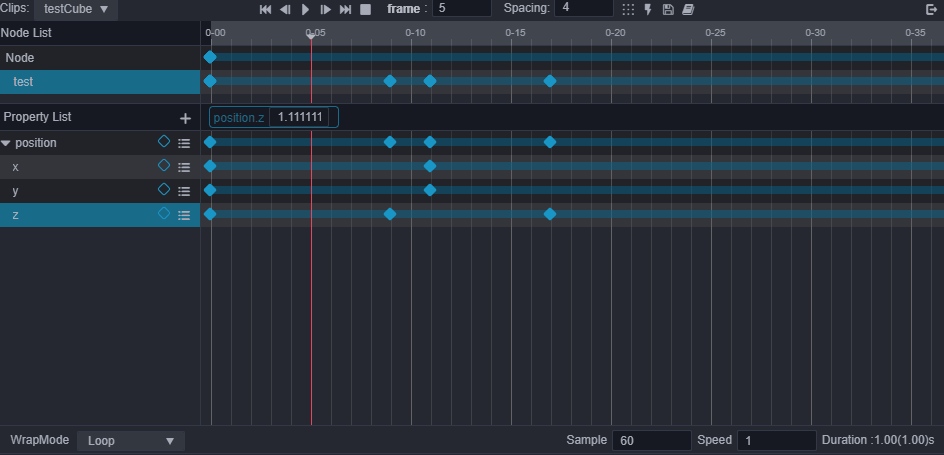Image resolution: width=944 pixels, height=455 pixels.
Task: Click the lightning bolt event icon
Action: pos(648,9)
